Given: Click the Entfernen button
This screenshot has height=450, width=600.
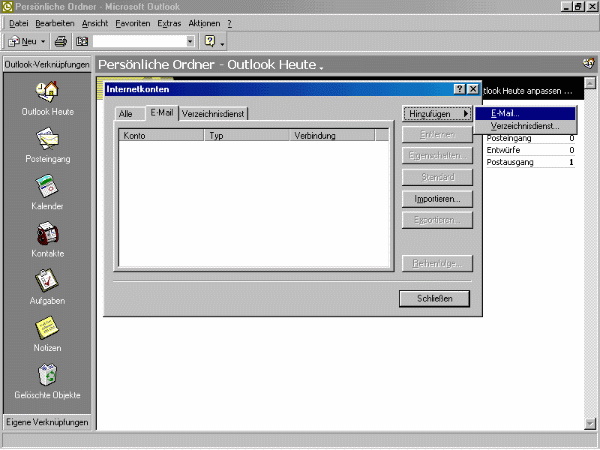Looking at the screenshot, I should [437, 135].
